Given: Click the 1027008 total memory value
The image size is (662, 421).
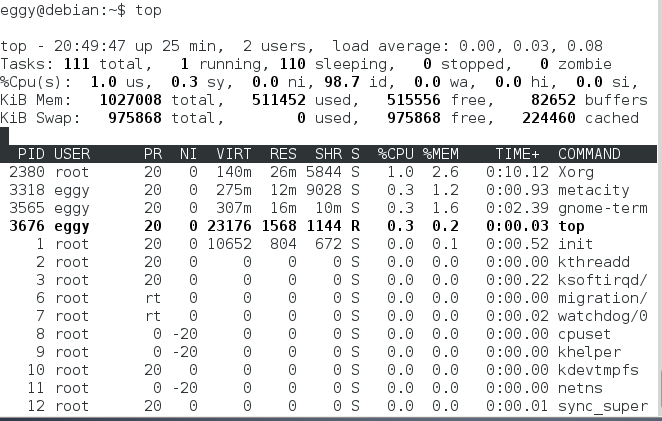Looking at the screenshot, I should click(130, 100).
